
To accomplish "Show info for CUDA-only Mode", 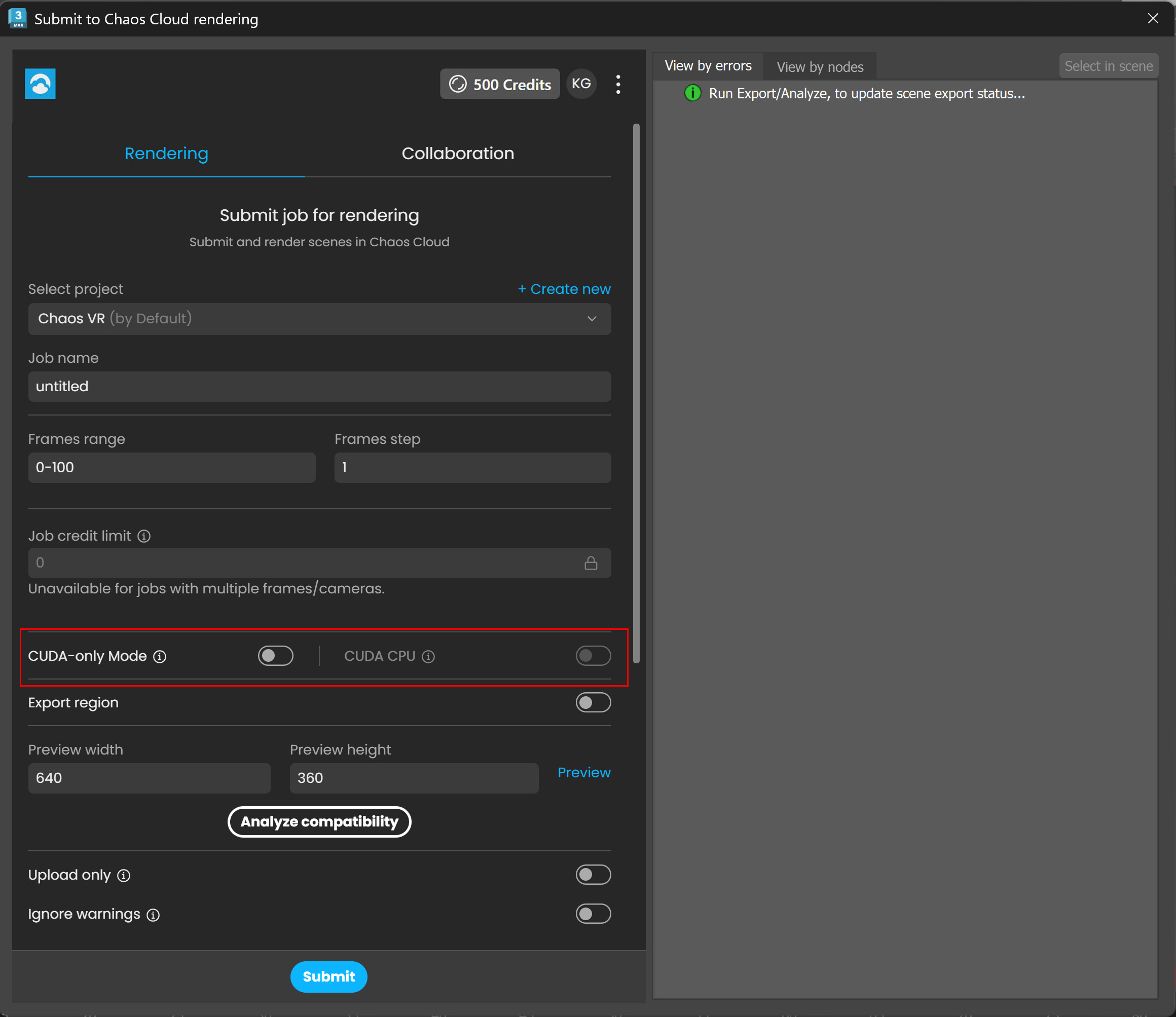I will [160, 657].
